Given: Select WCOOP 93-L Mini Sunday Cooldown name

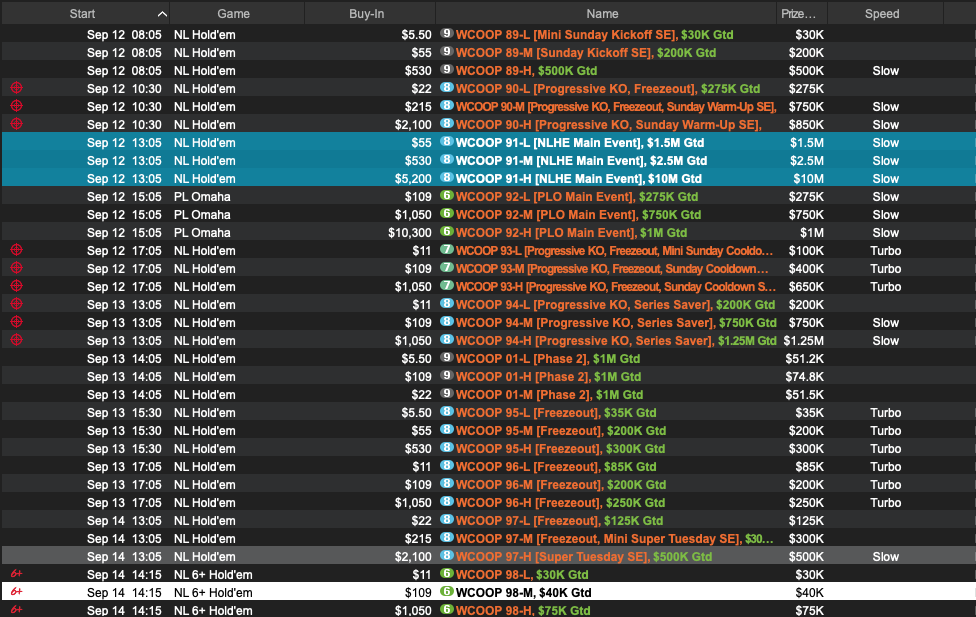Looking at the screenshot, I should 614,251.
